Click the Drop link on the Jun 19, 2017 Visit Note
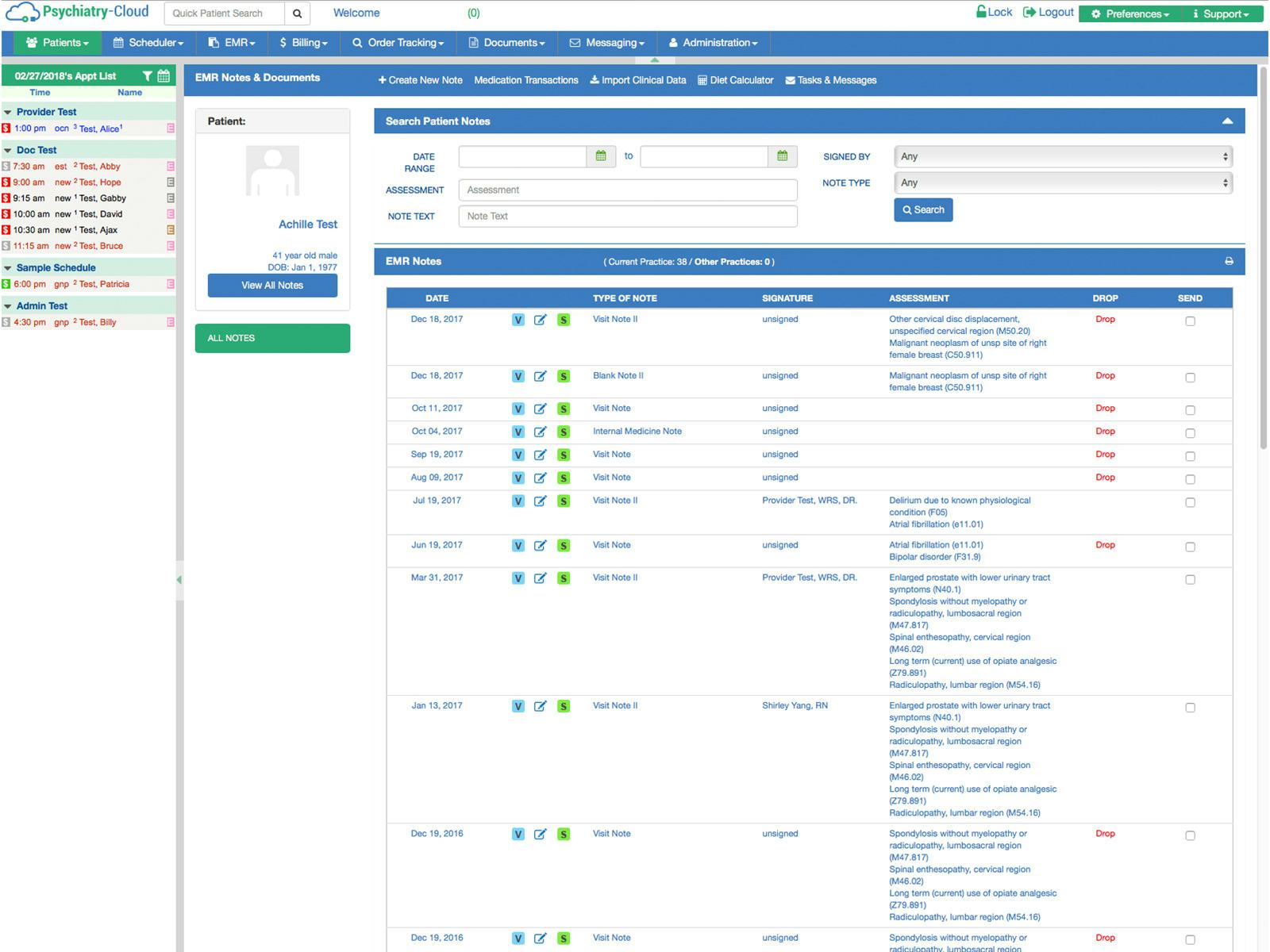 [1105, 545]
